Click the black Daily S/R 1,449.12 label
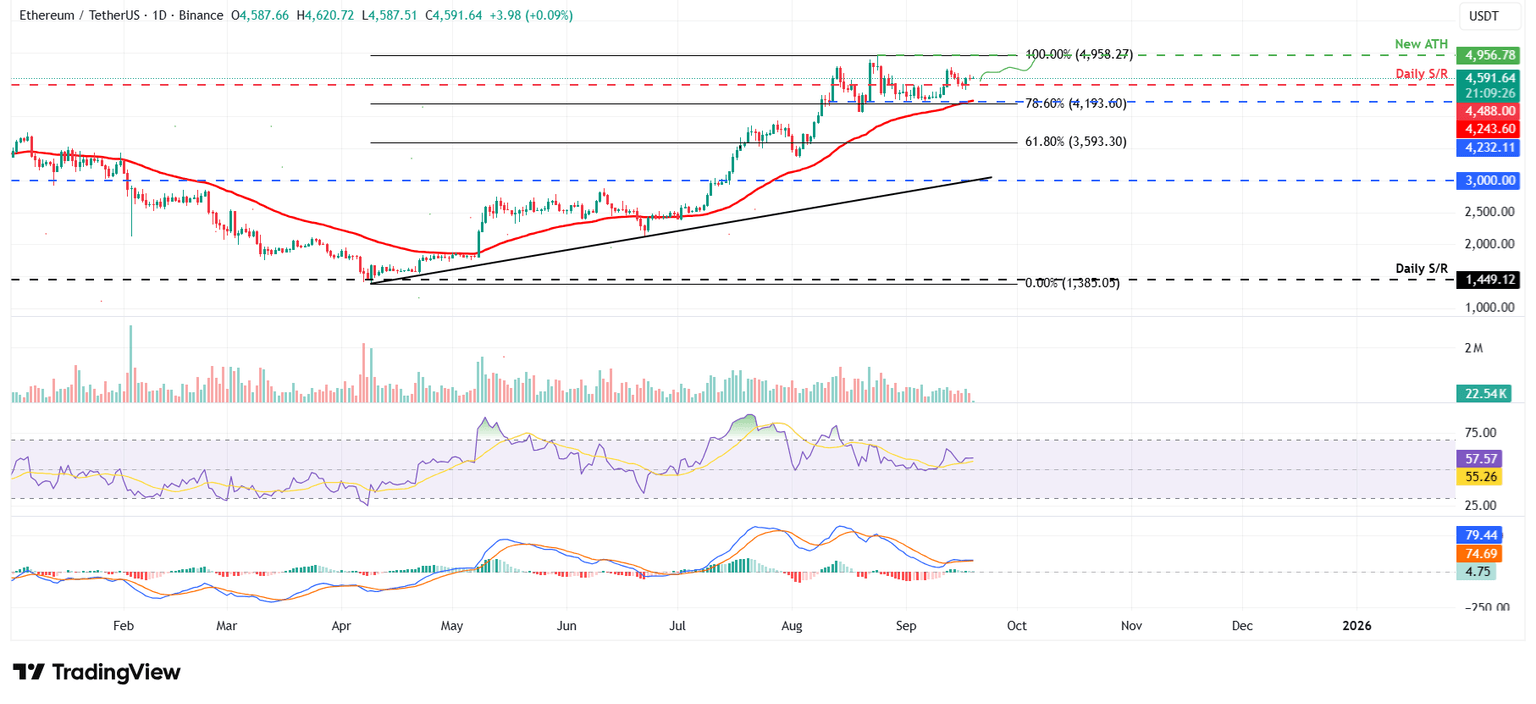 tap(1489, 280)
